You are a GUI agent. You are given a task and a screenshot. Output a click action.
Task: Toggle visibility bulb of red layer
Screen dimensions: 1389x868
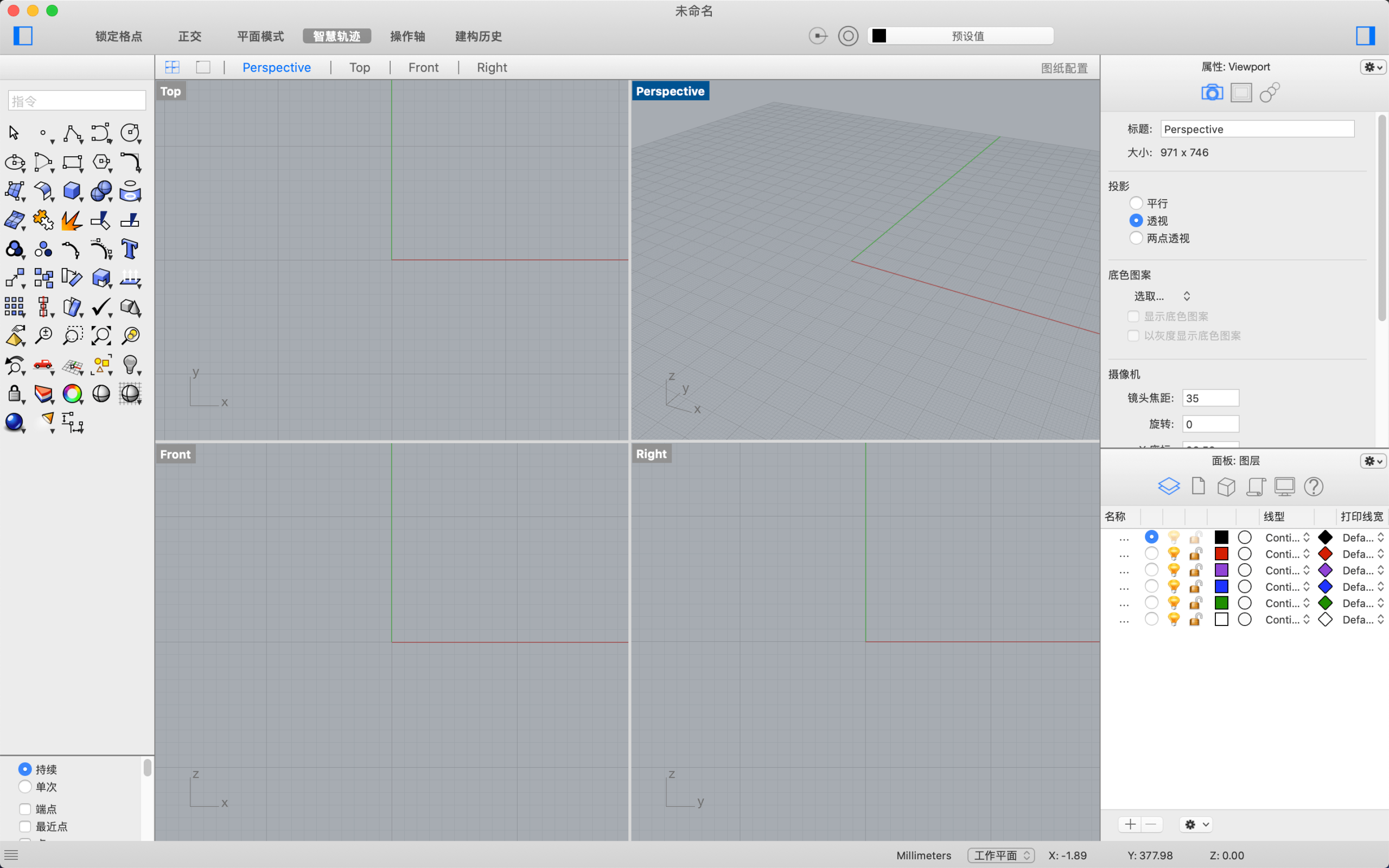point(1174,554)
